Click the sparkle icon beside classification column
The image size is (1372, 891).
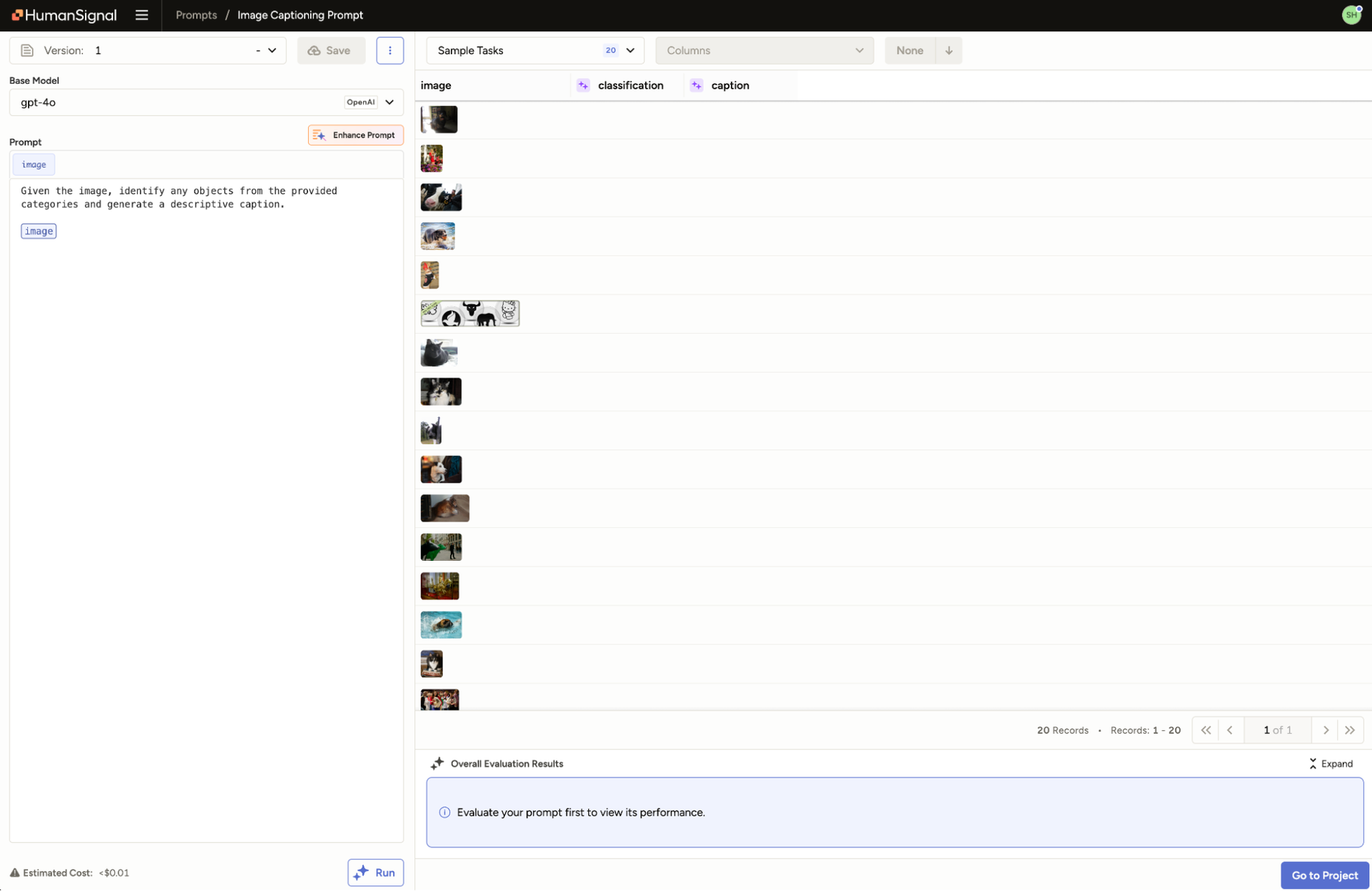583,86
